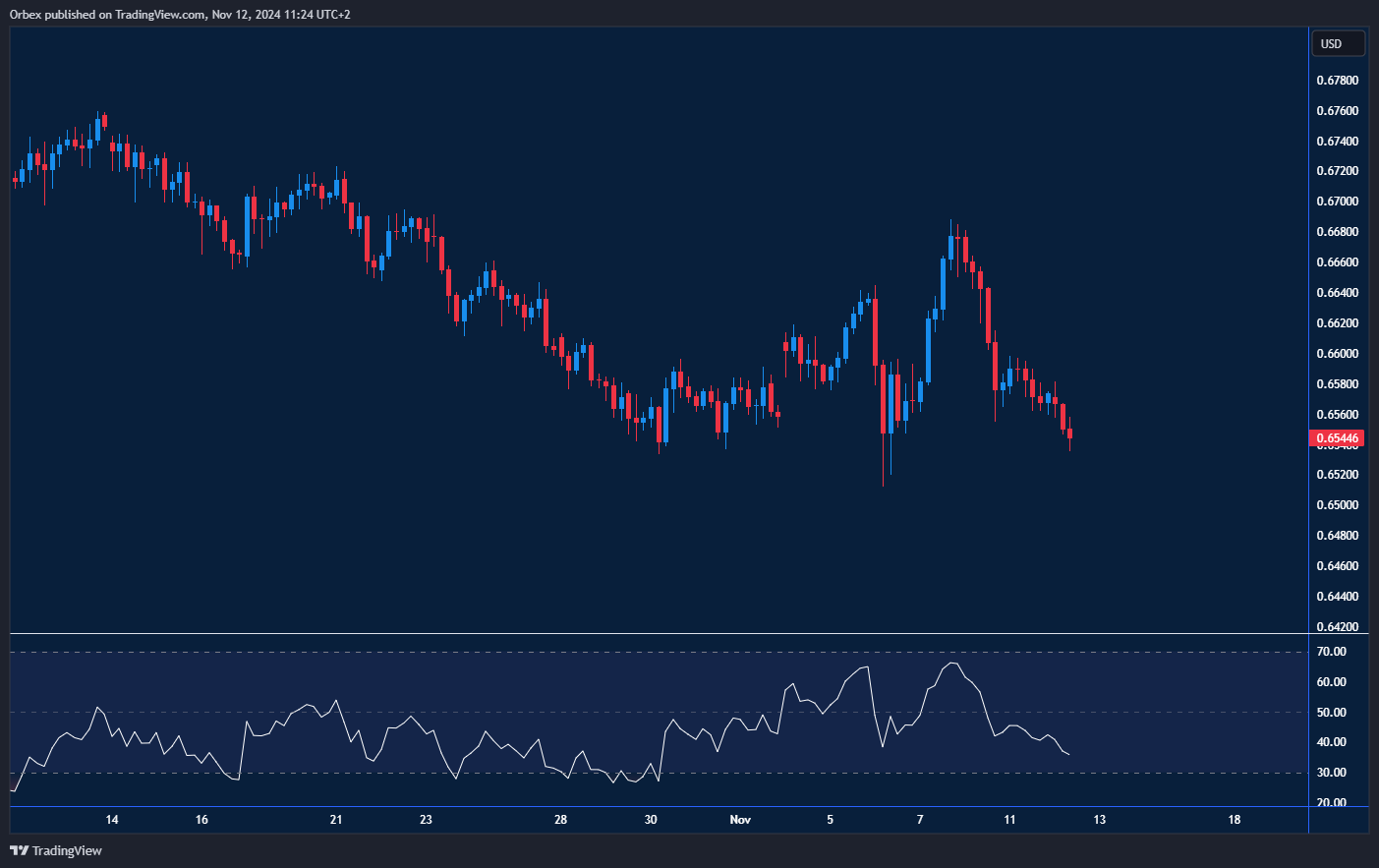Click date 21 on the time axis

(x=336, y=820)
